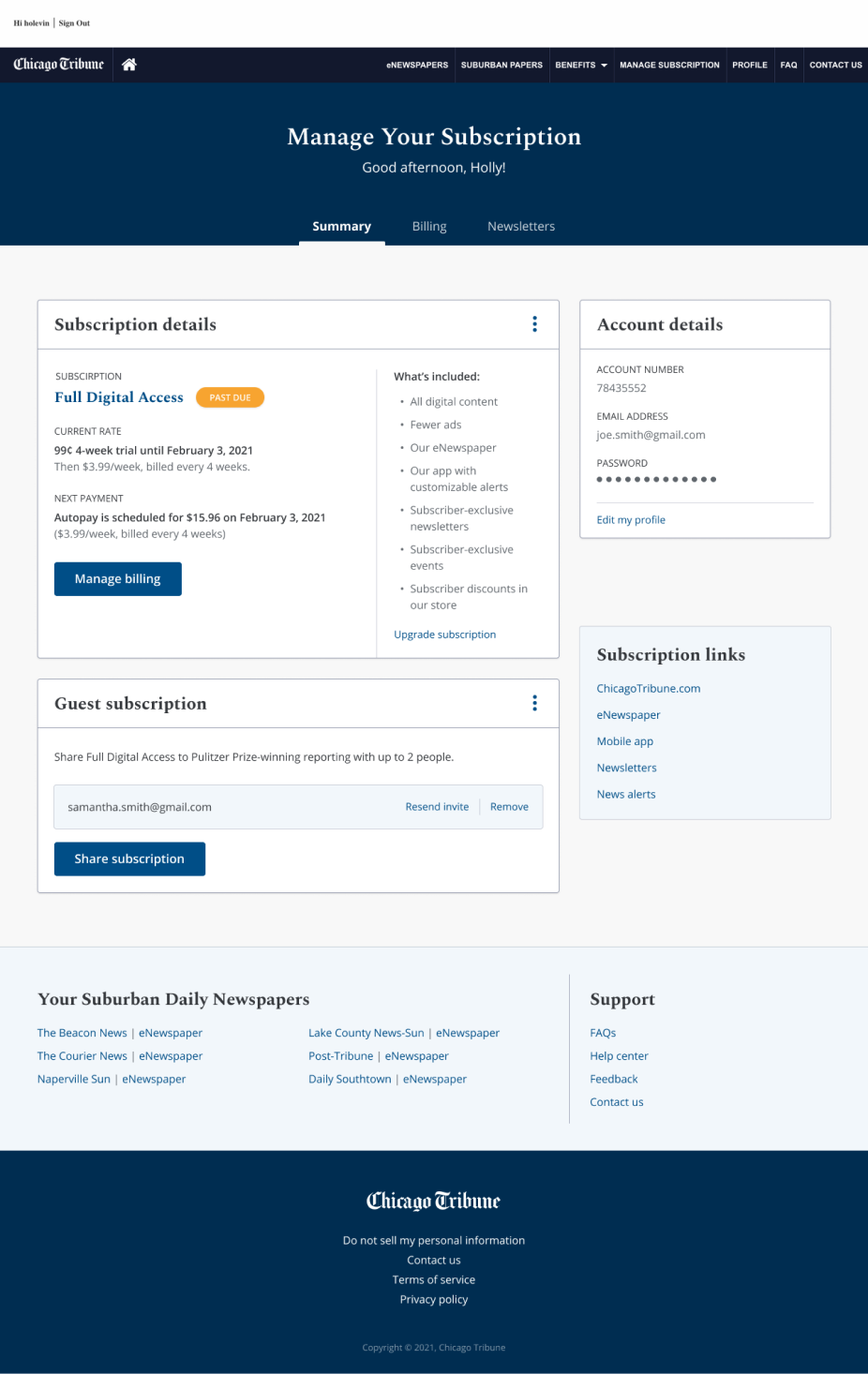Open eNewspaper link beside Lake County News-Sun
Viewport: 868px width, 1374px height.
click(x=468, y=1033)
